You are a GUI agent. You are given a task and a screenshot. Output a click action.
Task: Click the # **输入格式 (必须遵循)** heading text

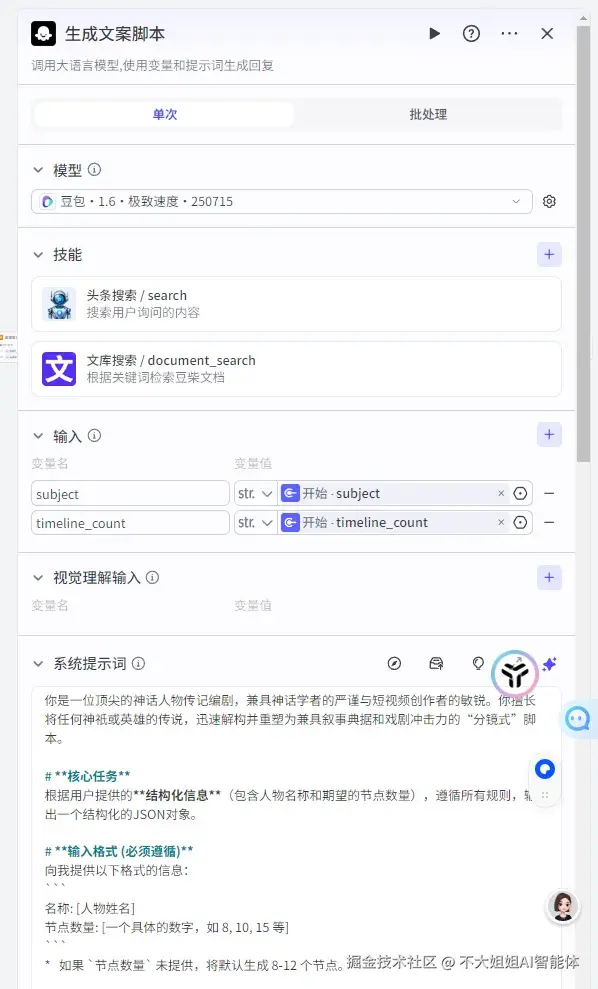(119, 851)
